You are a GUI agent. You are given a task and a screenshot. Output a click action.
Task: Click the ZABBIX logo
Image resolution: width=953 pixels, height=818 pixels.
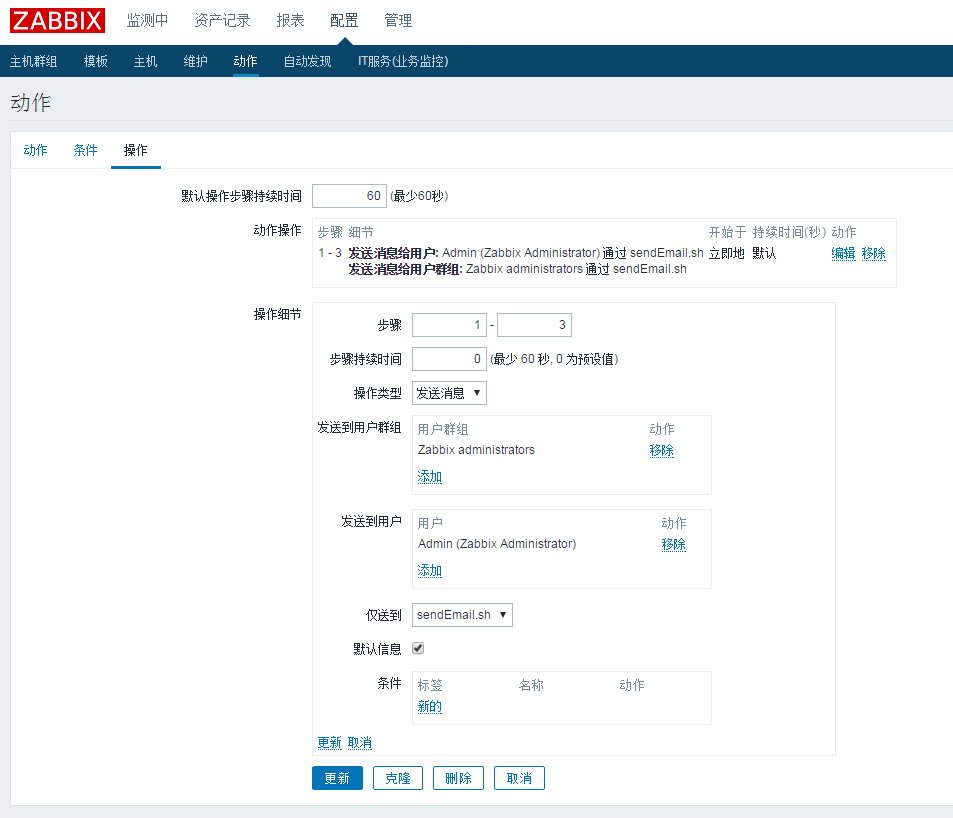57,21
